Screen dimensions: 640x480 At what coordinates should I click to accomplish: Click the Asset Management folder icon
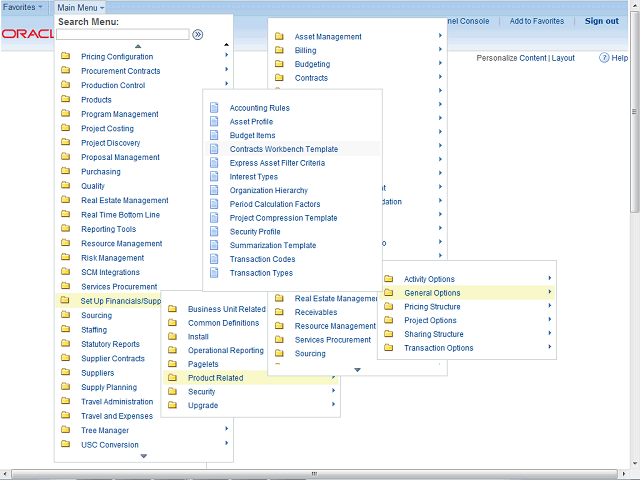click(x=279, y=36)
